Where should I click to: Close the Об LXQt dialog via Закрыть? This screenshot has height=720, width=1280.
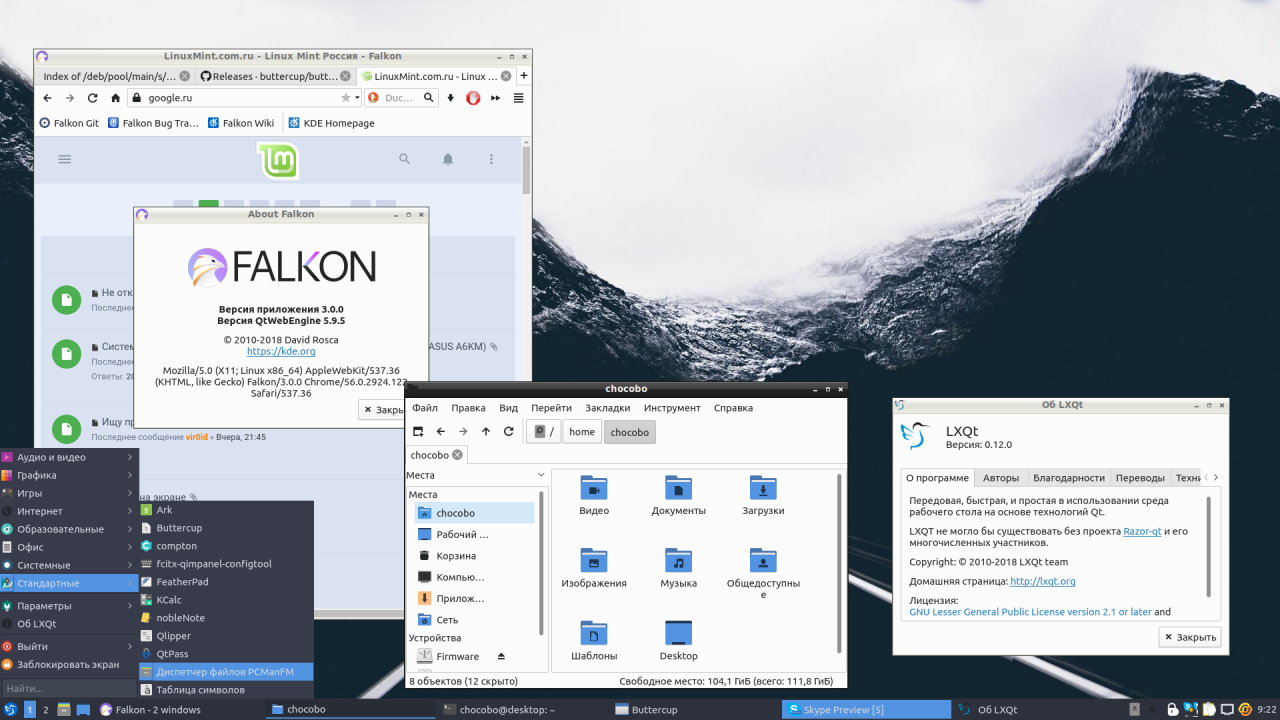(1190, 637)
